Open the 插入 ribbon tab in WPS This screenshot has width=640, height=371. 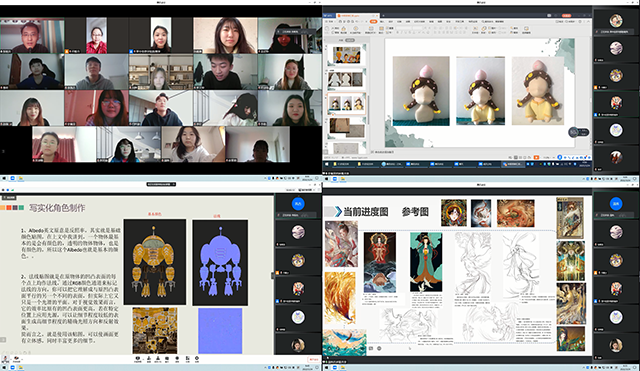click(382, 21)
